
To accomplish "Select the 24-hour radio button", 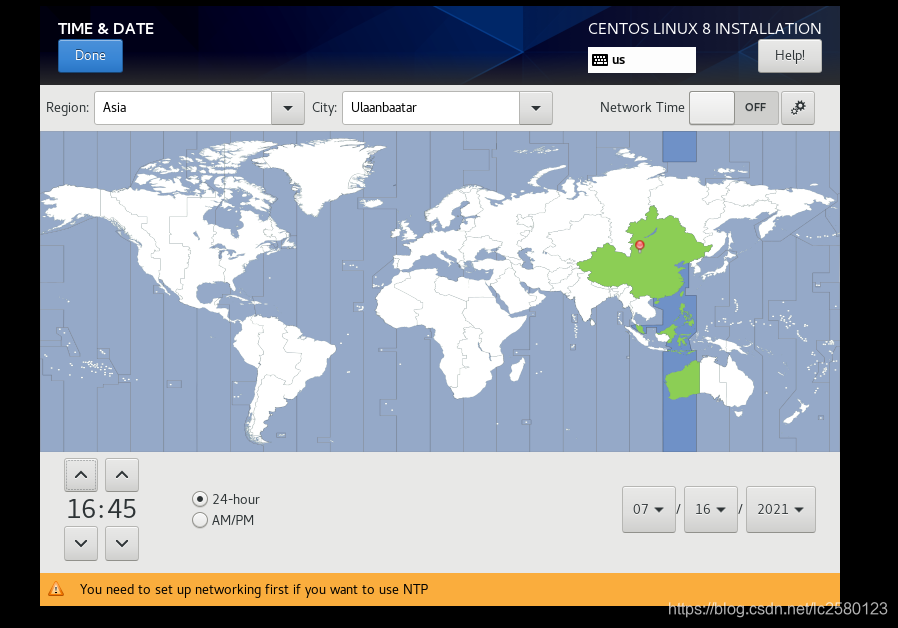I will pyautogui.click(x=199, y=499).
